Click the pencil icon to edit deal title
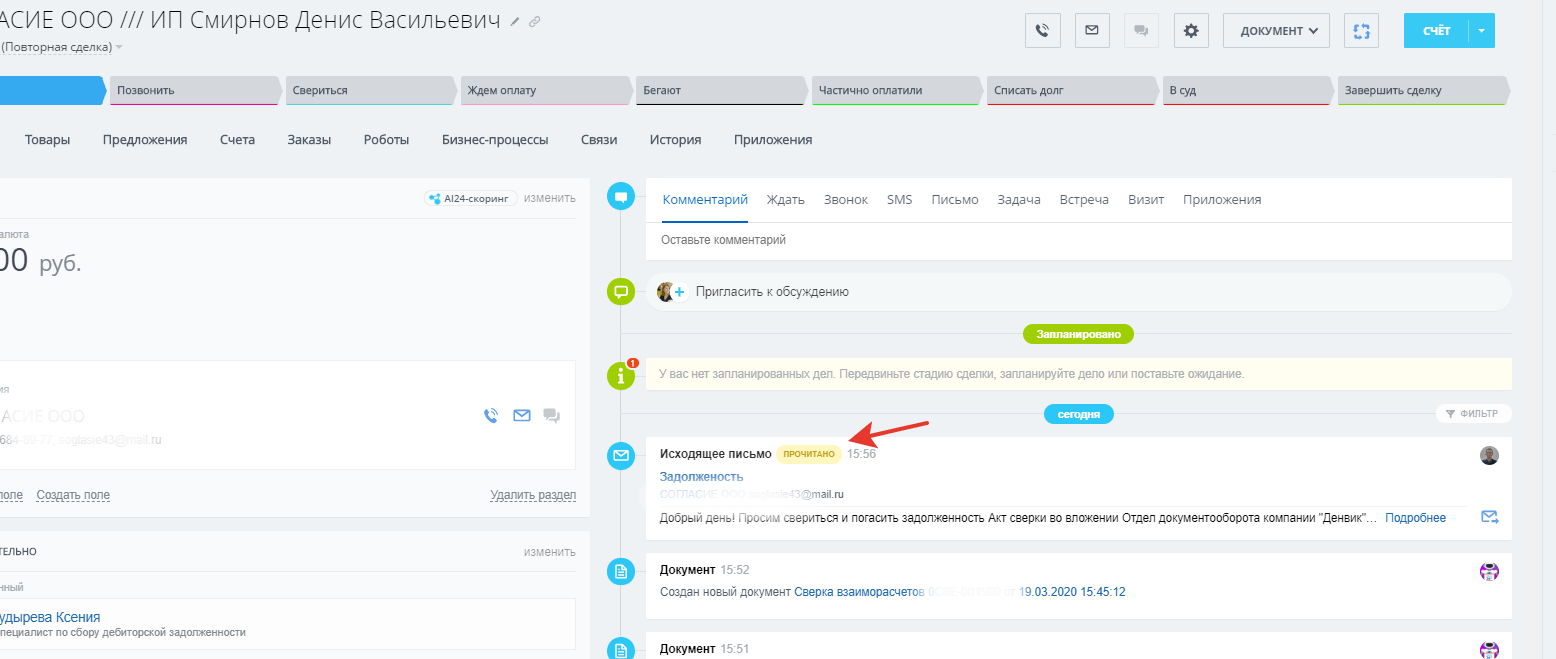The image size is (1556, 659). point(515,21)
